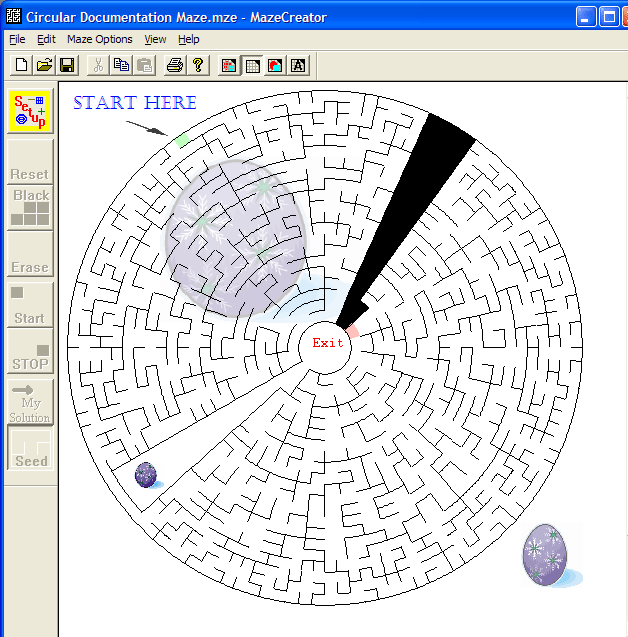This screenshot has width=628, height=637.
Task: Print the maze using printer icon
Action: click(175, 65)
